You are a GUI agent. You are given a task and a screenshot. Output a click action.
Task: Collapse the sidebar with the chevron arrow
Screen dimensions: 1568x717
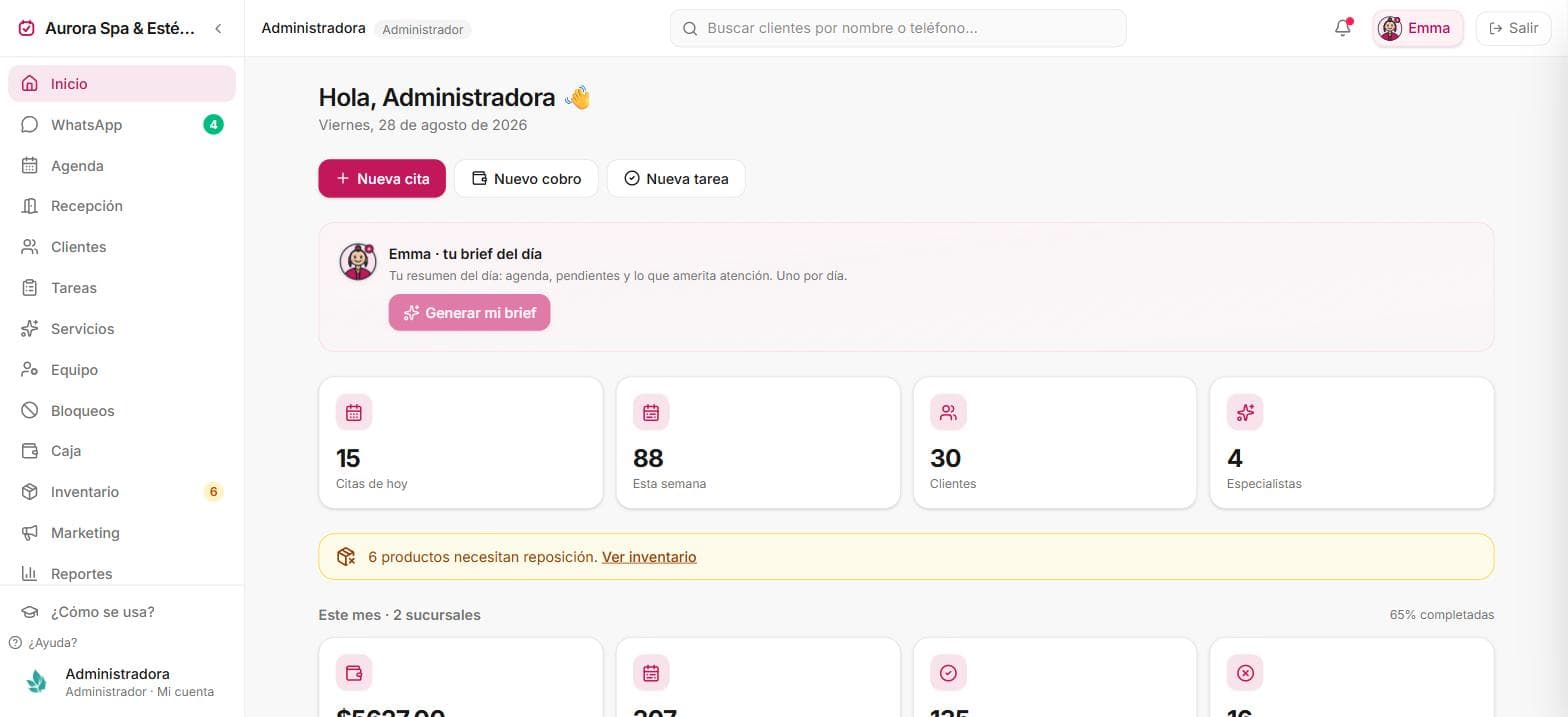pos(218,29)
